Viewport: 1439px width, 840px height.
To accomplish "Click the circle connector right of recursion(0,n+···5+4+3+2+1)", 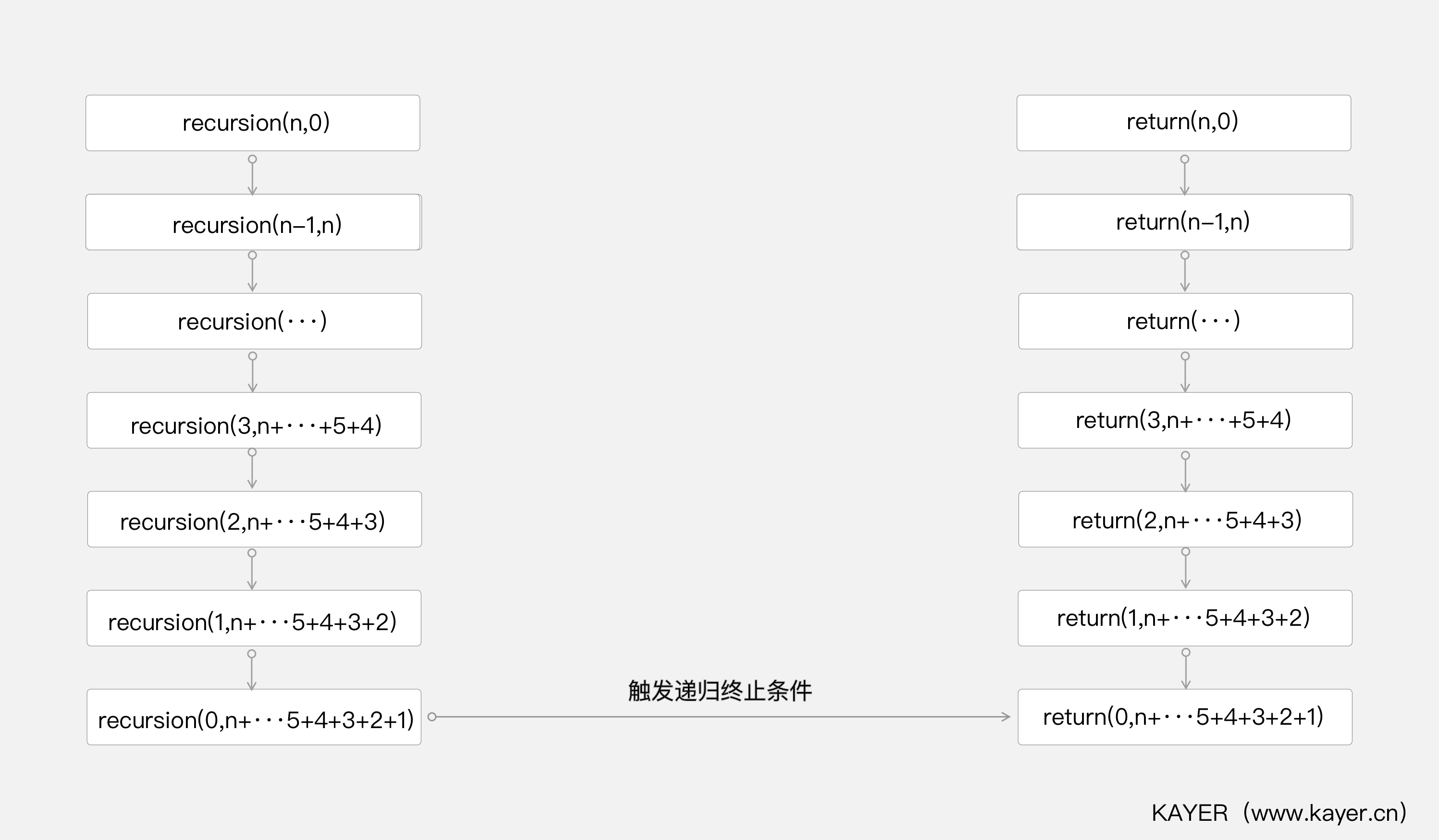I will (432, 717).
